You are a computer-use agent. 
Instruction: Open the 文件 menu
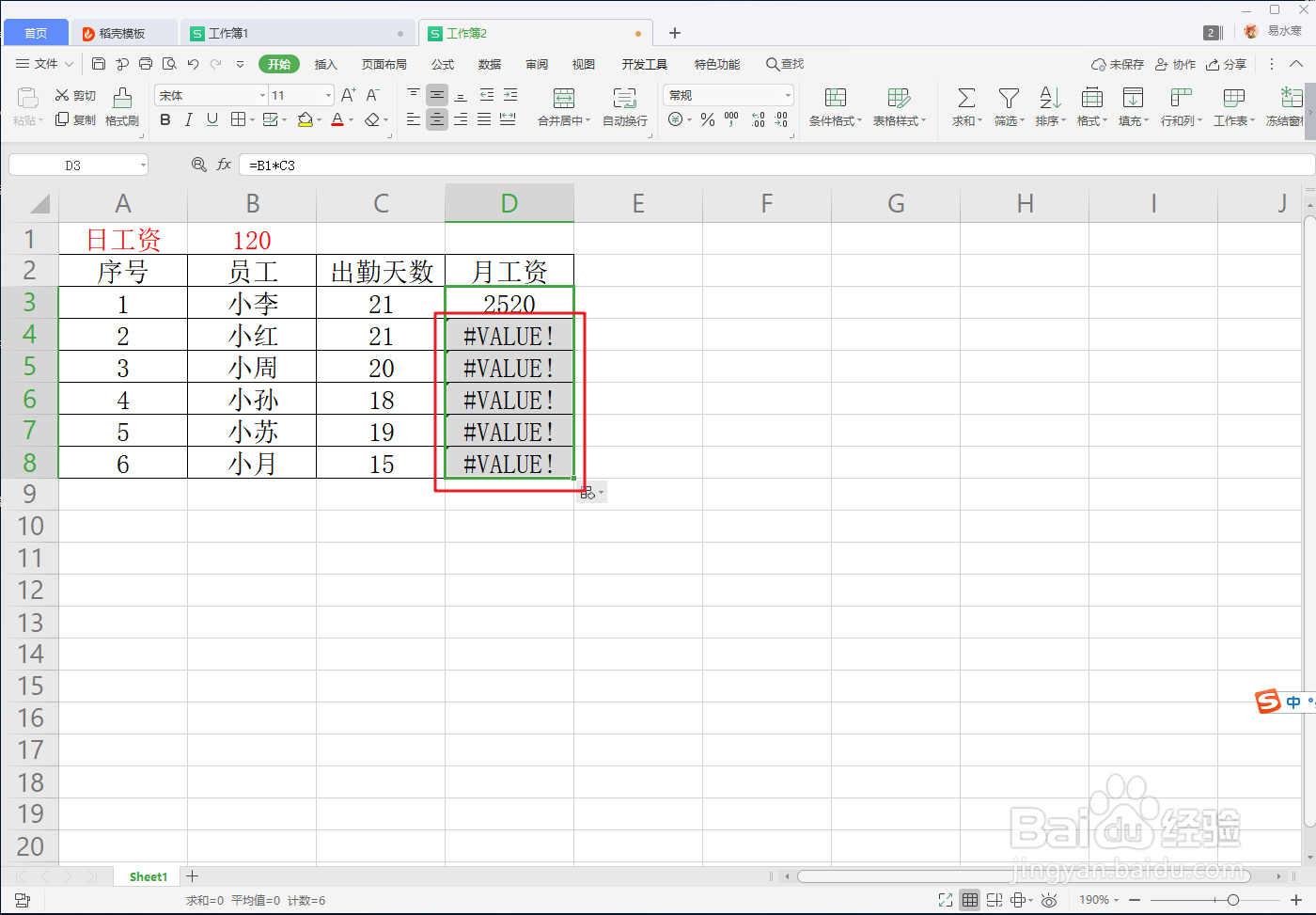point(44,64)
